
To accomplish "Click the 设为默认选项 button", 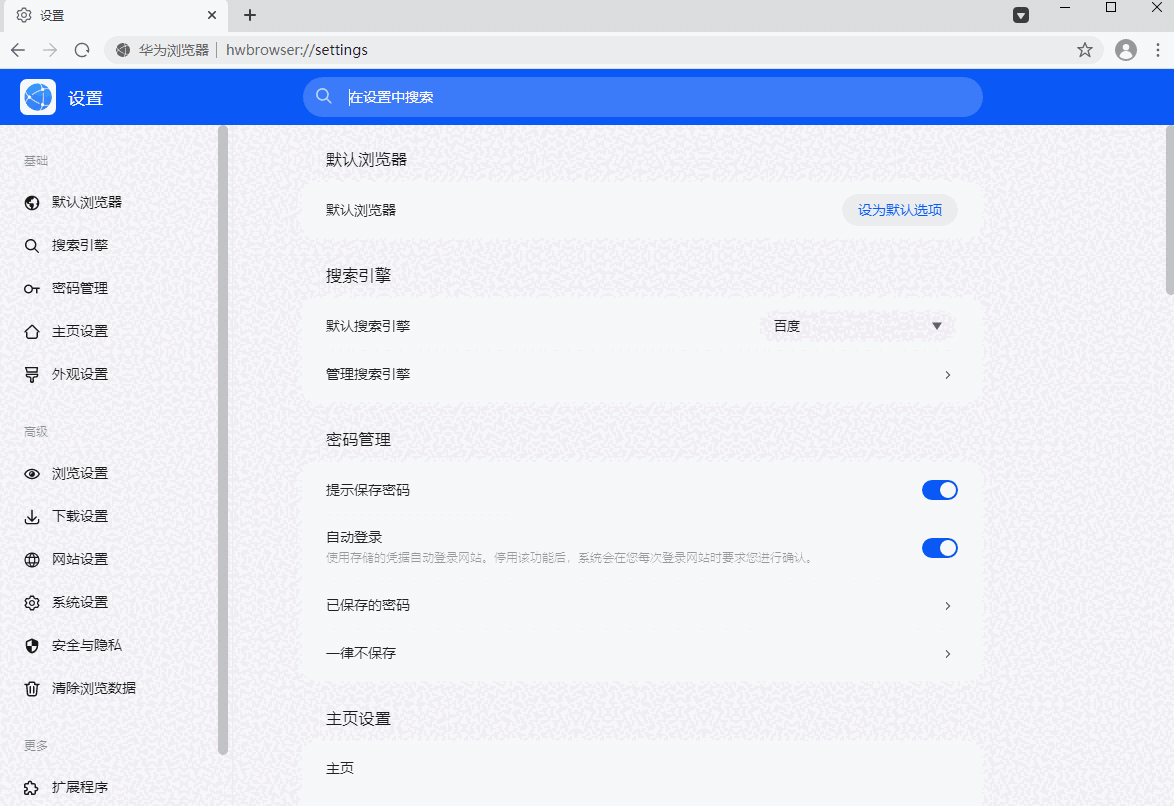I will (899, 210).
